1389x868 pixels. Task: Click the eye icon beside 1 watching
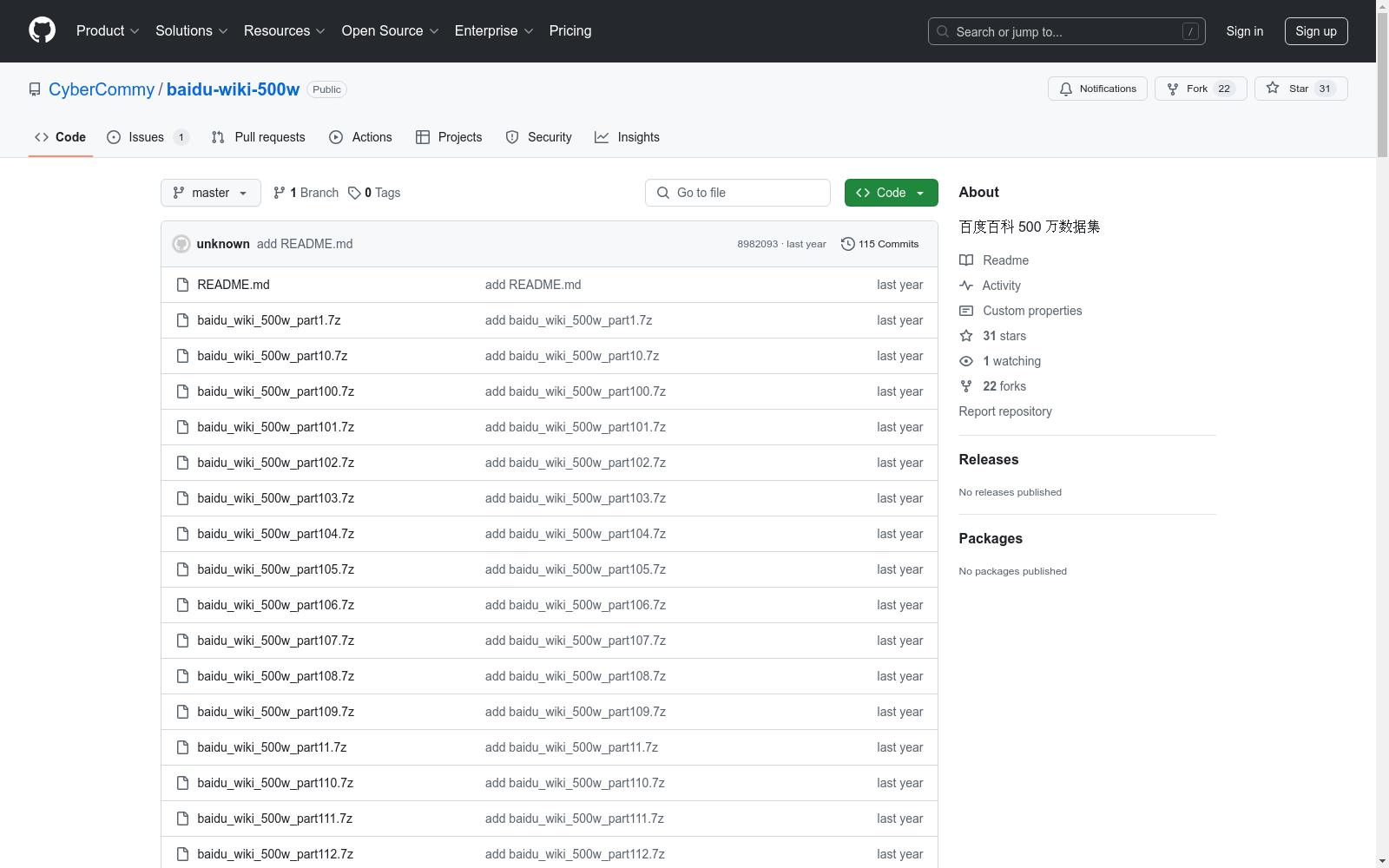click(966, 361)
